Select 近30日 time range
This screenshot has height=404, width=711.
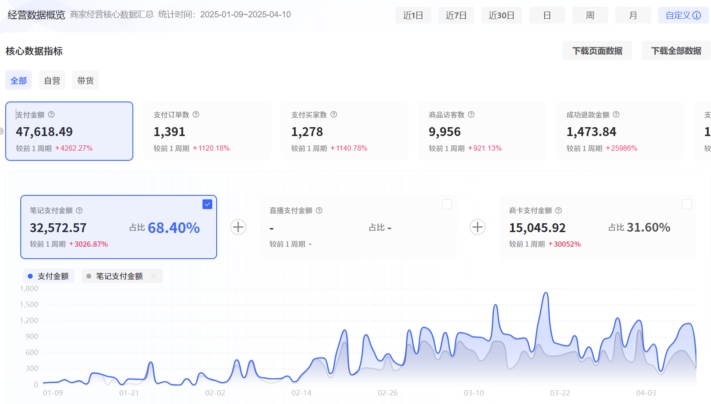click(x=502, y=15)
